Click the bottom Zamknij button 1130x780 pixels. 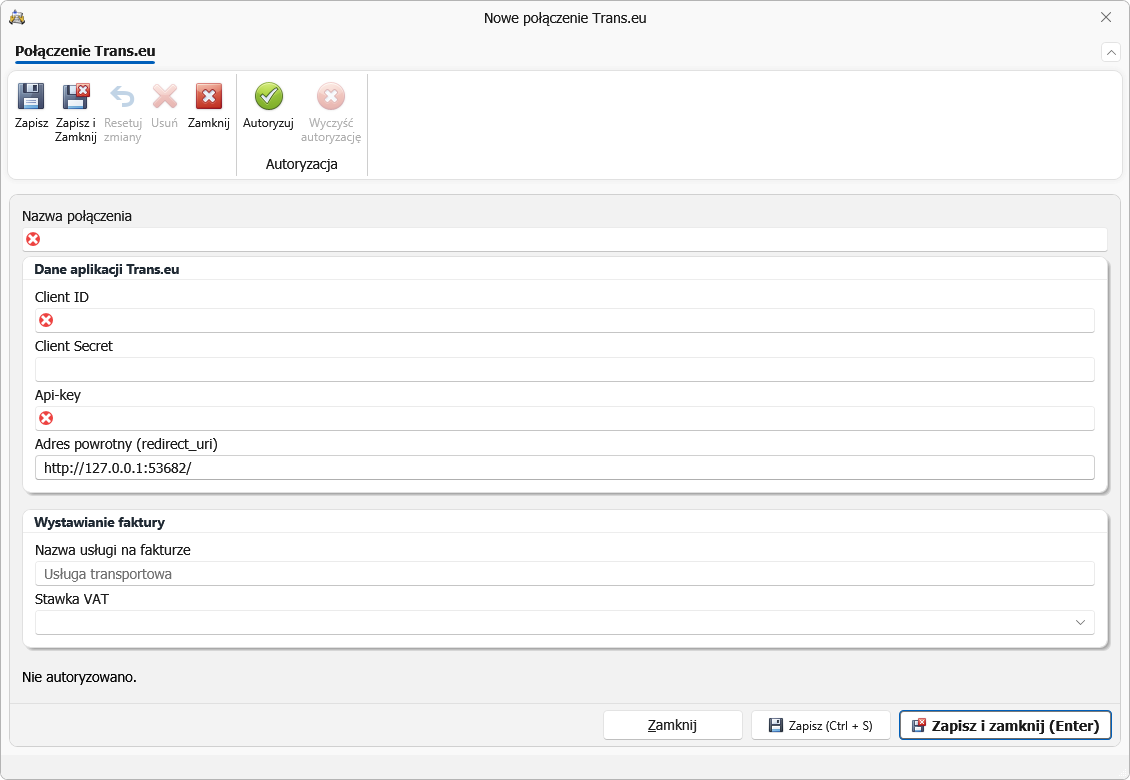(672, 725)
